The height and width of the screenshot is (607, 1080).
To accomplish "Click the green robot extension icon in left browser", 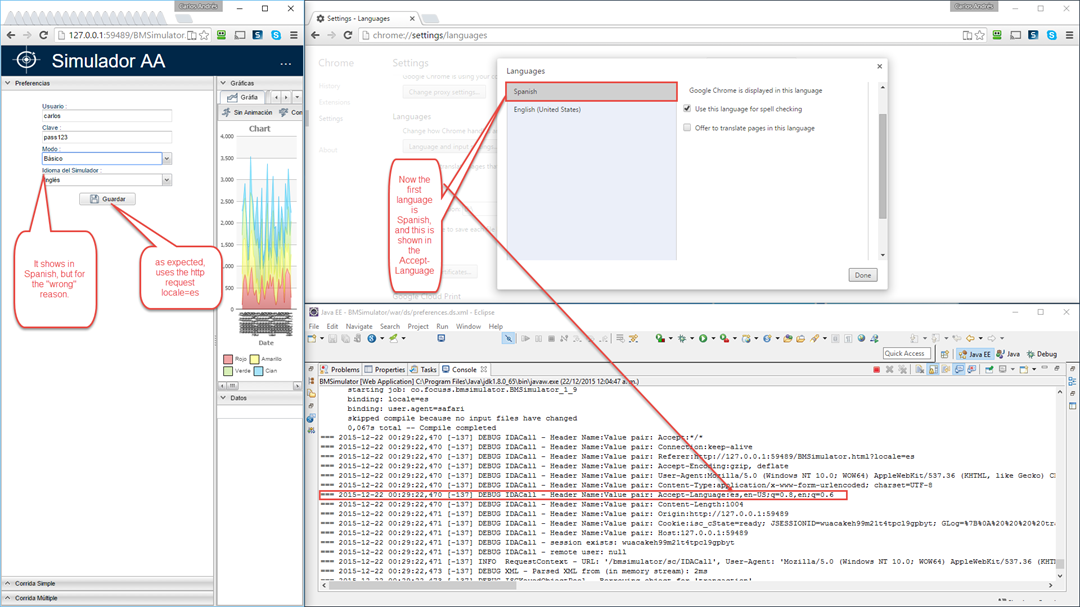I will pyautogui.click(x=221, y=35).
